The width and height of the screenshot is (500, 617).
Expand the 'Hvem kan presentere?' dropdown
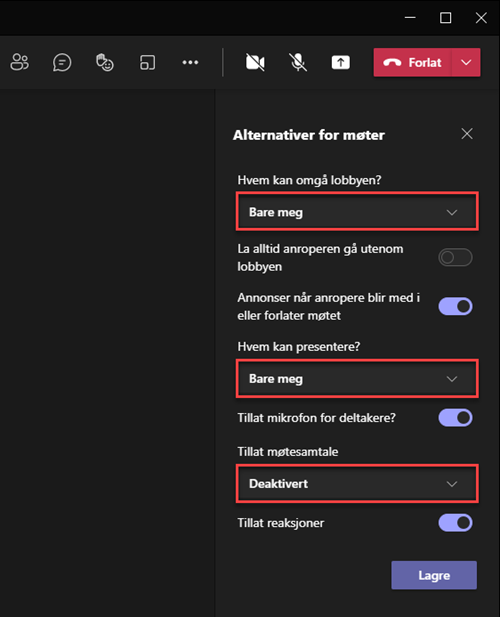[357, 378]
